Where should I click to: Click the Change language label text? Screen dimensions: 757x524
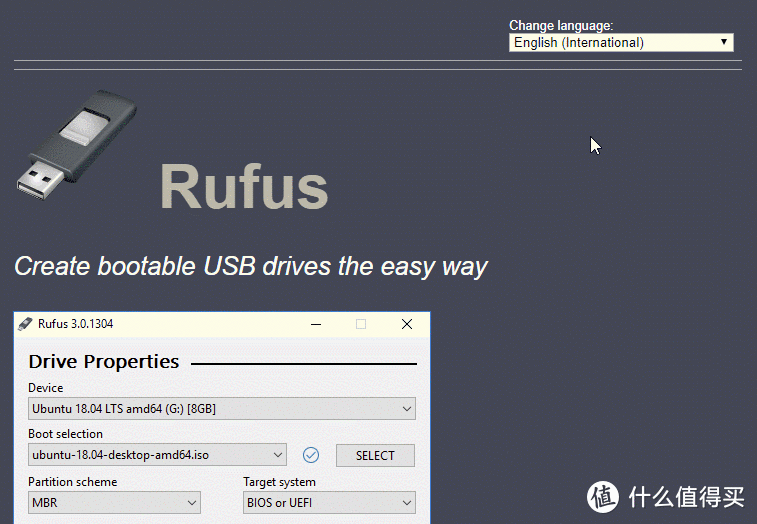[561, 26]
